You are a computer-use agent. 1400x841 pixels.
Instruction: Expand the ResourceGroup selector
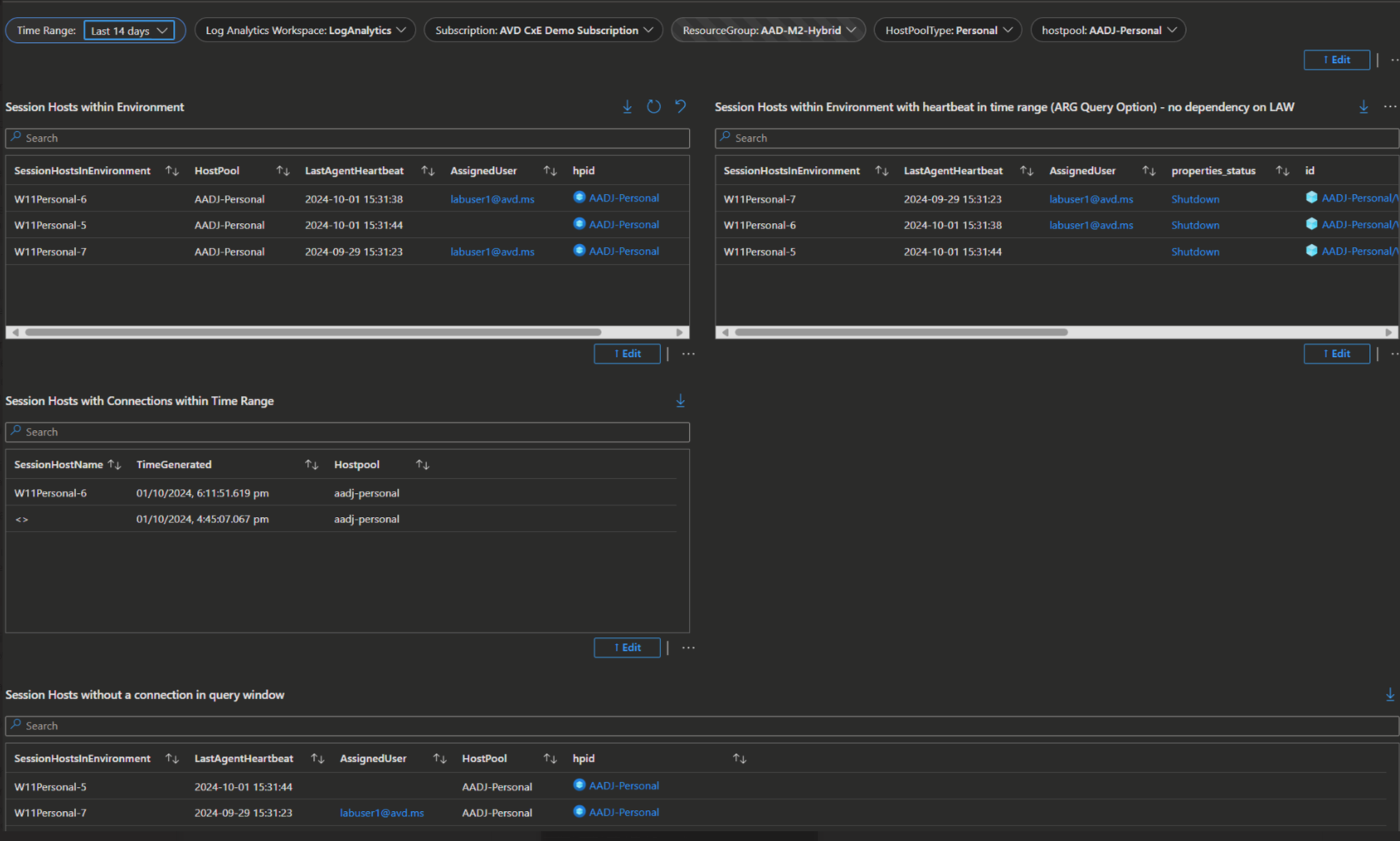[x=768, y=31]
